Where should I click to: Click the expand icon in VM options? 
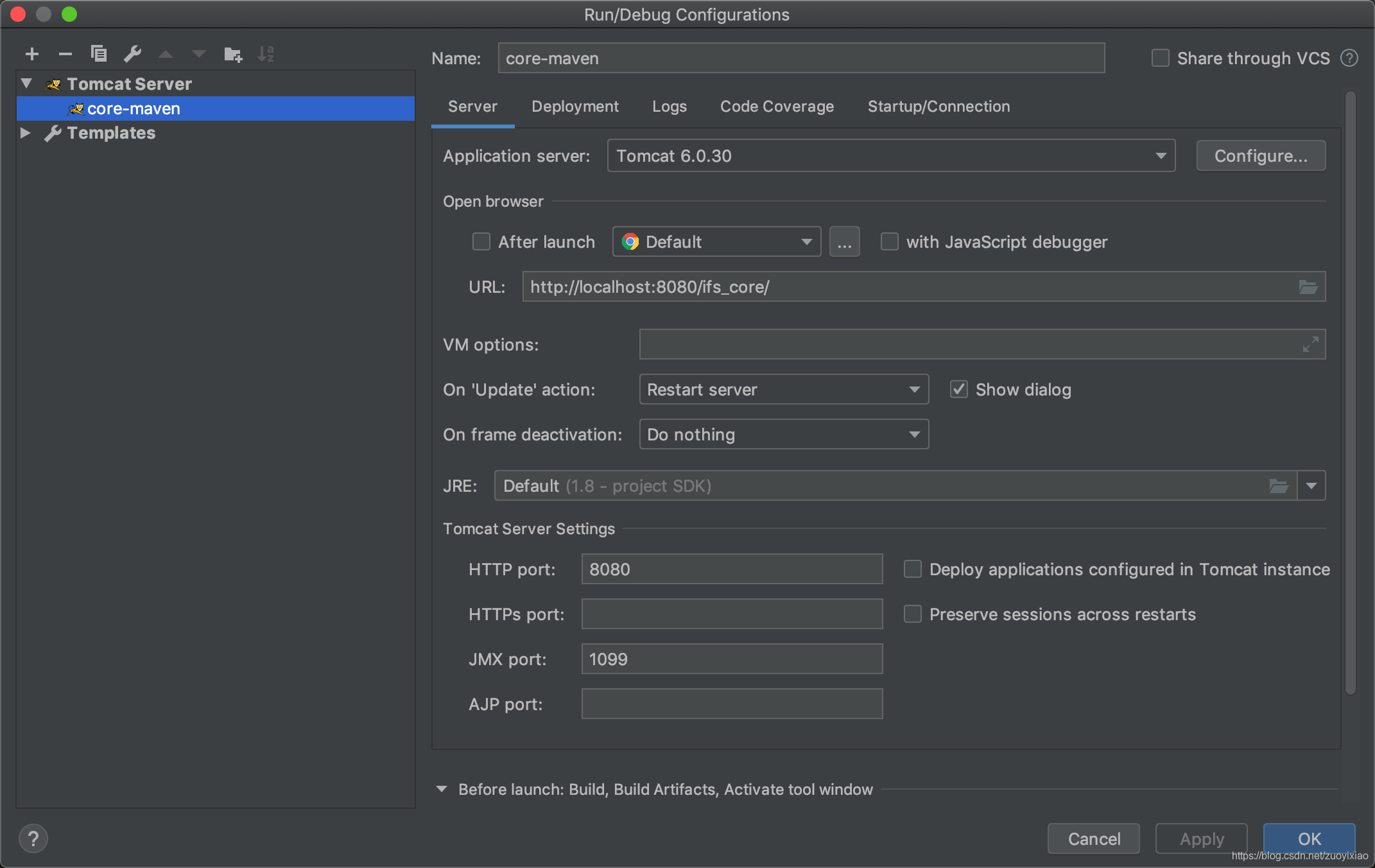click(1310, 345)
